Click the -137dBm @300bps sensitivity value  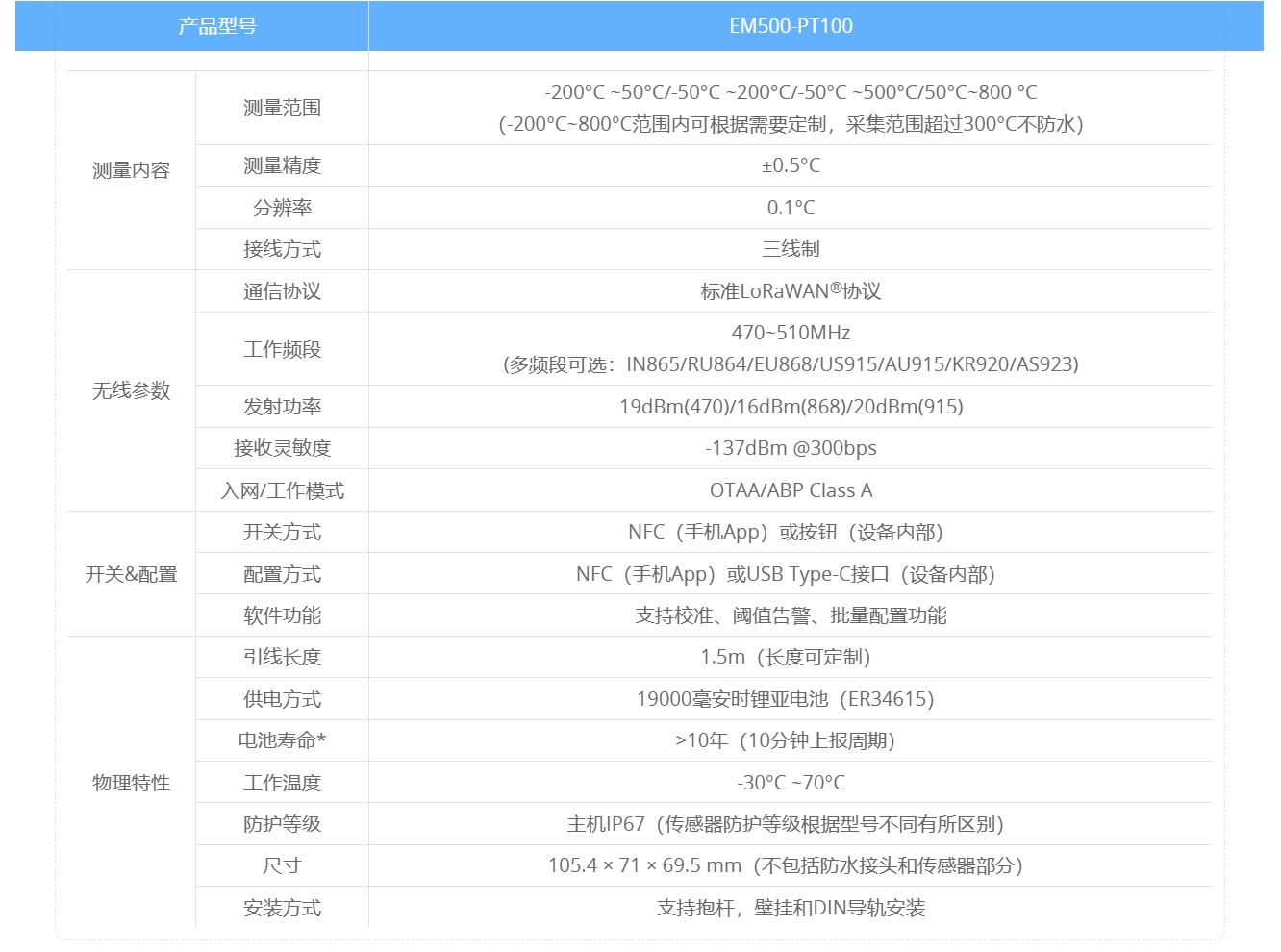791,448
